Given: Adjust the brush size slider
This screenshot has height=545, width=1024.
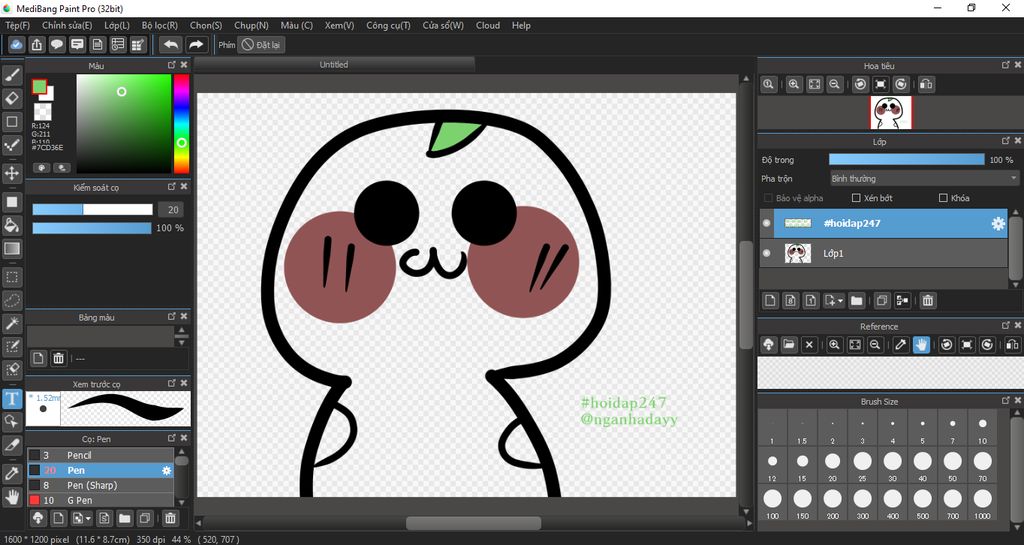Looking at the screenshot, I should click(92, 210).
